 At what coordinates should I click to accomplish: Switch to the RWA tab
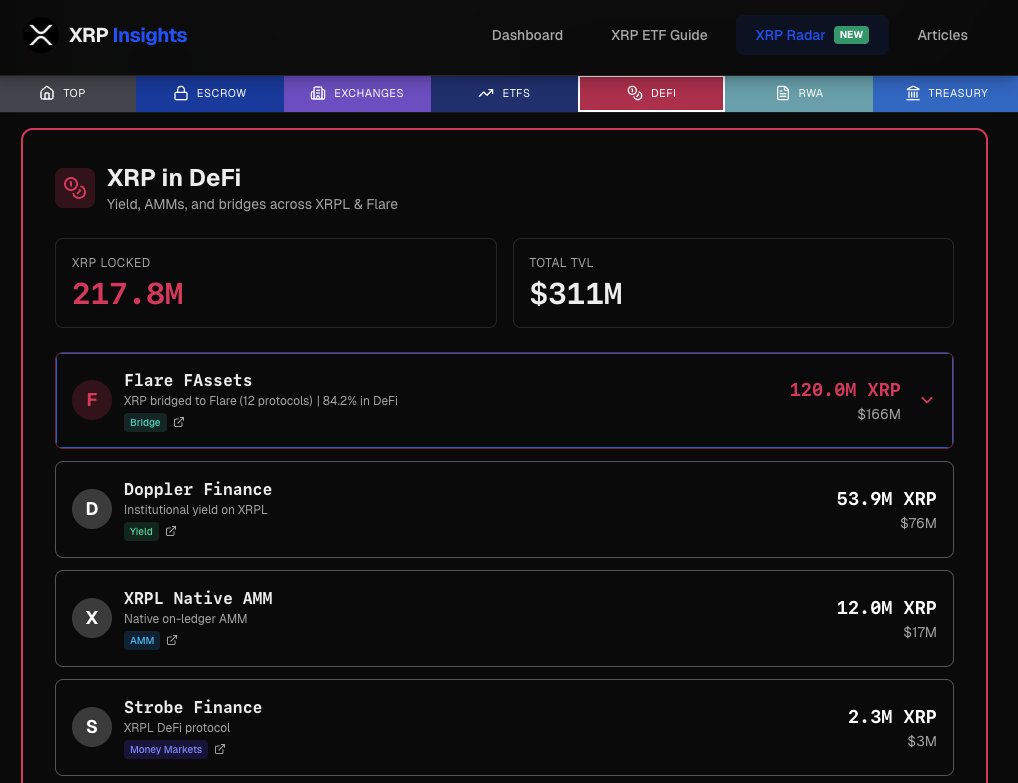(x=799, y=93)
